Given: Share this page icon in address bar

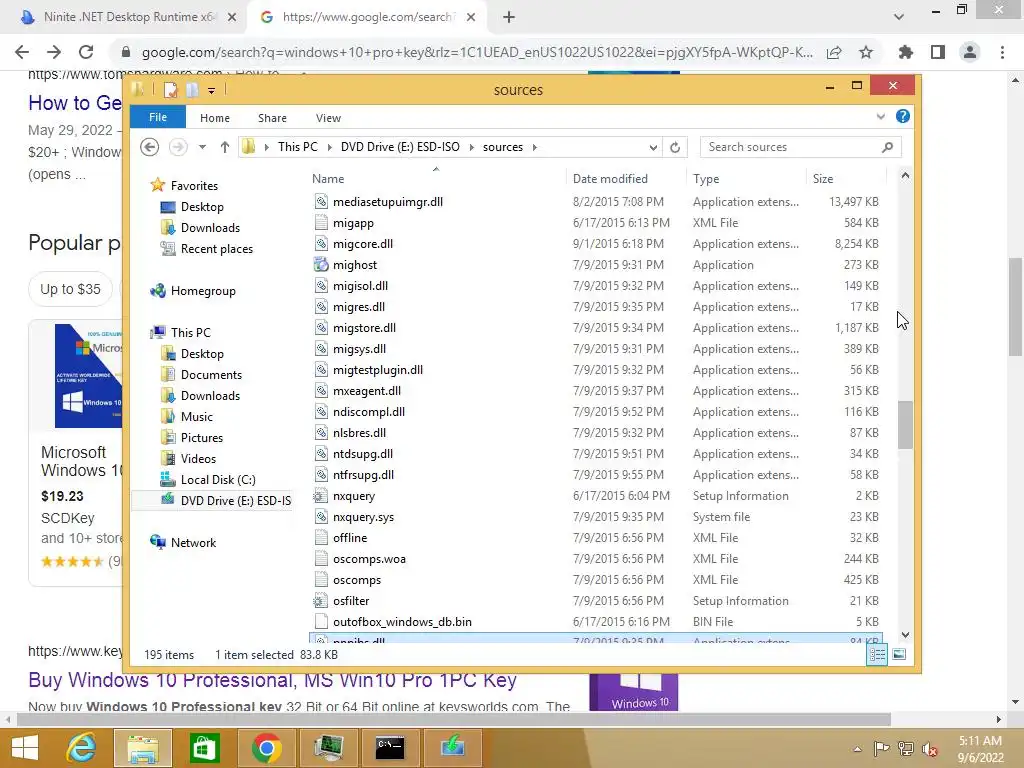Looking at the screenshot, I should pos(834,52).
